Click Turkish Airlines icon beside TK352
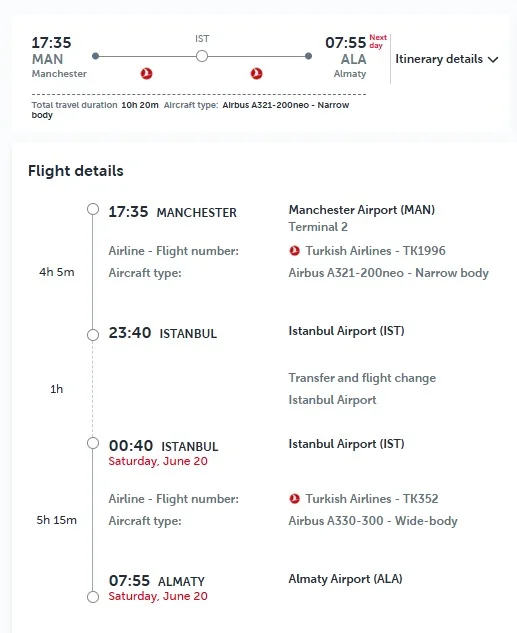Viewport: 517px width, 633px height. click(295, 499)
